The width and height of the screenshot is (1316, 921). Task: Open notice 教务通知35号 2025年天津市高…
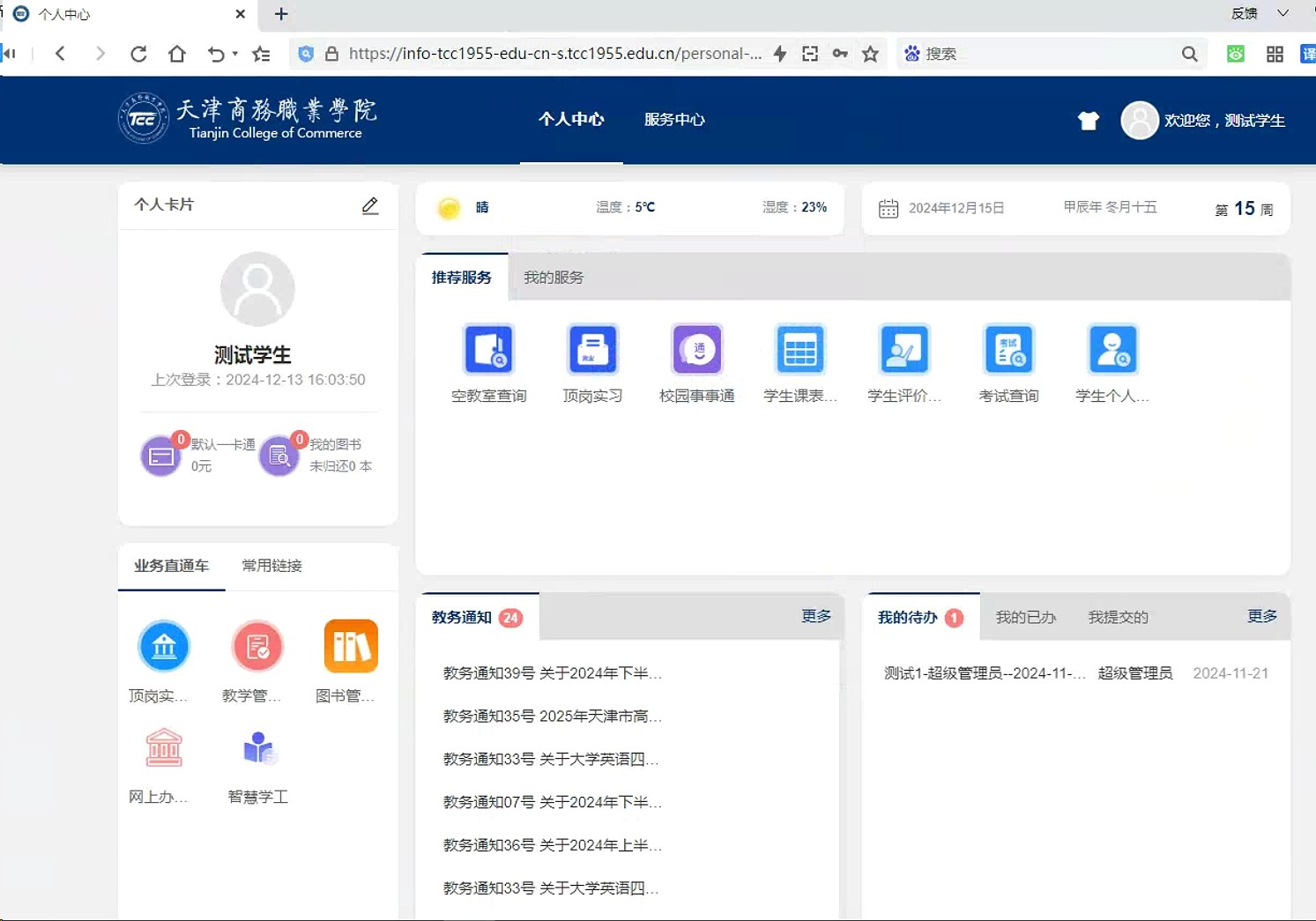552,717
